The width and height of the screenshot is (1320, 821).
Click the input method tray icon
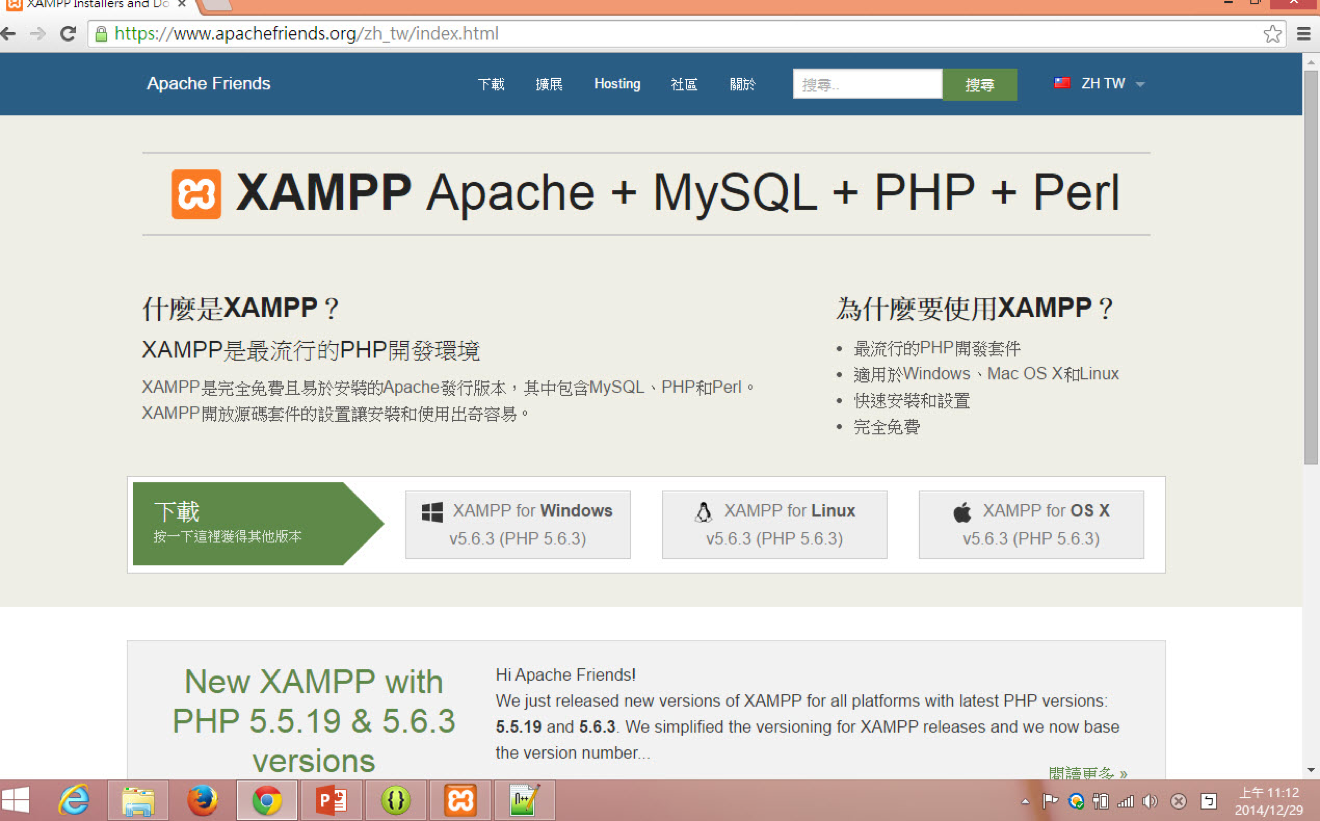click(1208, 801)
